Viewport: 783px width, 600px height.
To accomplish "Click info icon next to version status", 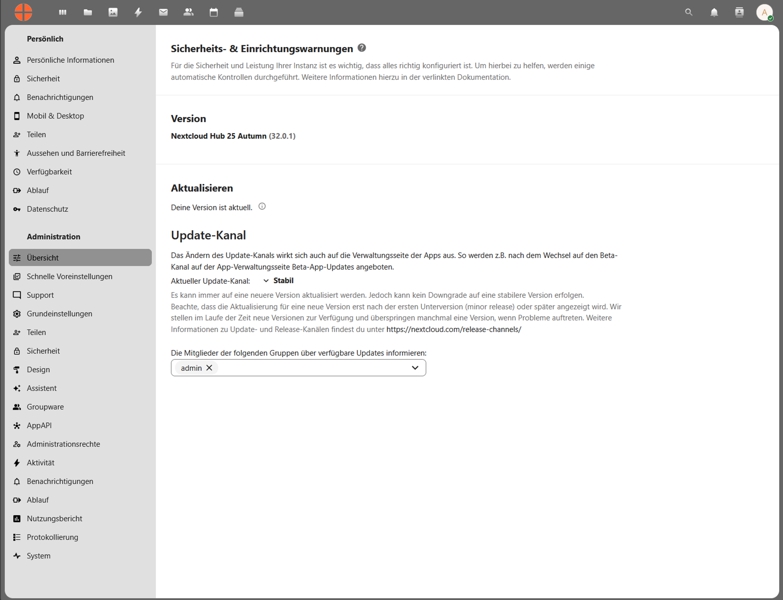I will [x=262, y=207].
